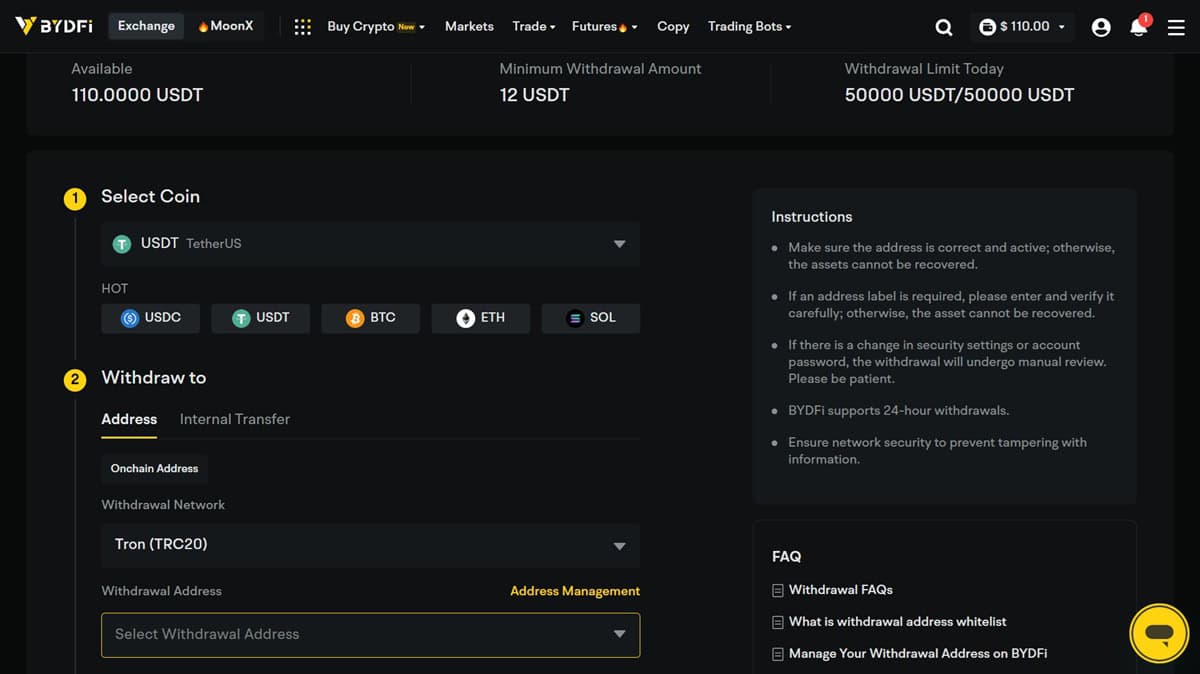Click the withdrawal address whitelist document icon
This screenshot has height=674, width=1200.
coord(778,622)
